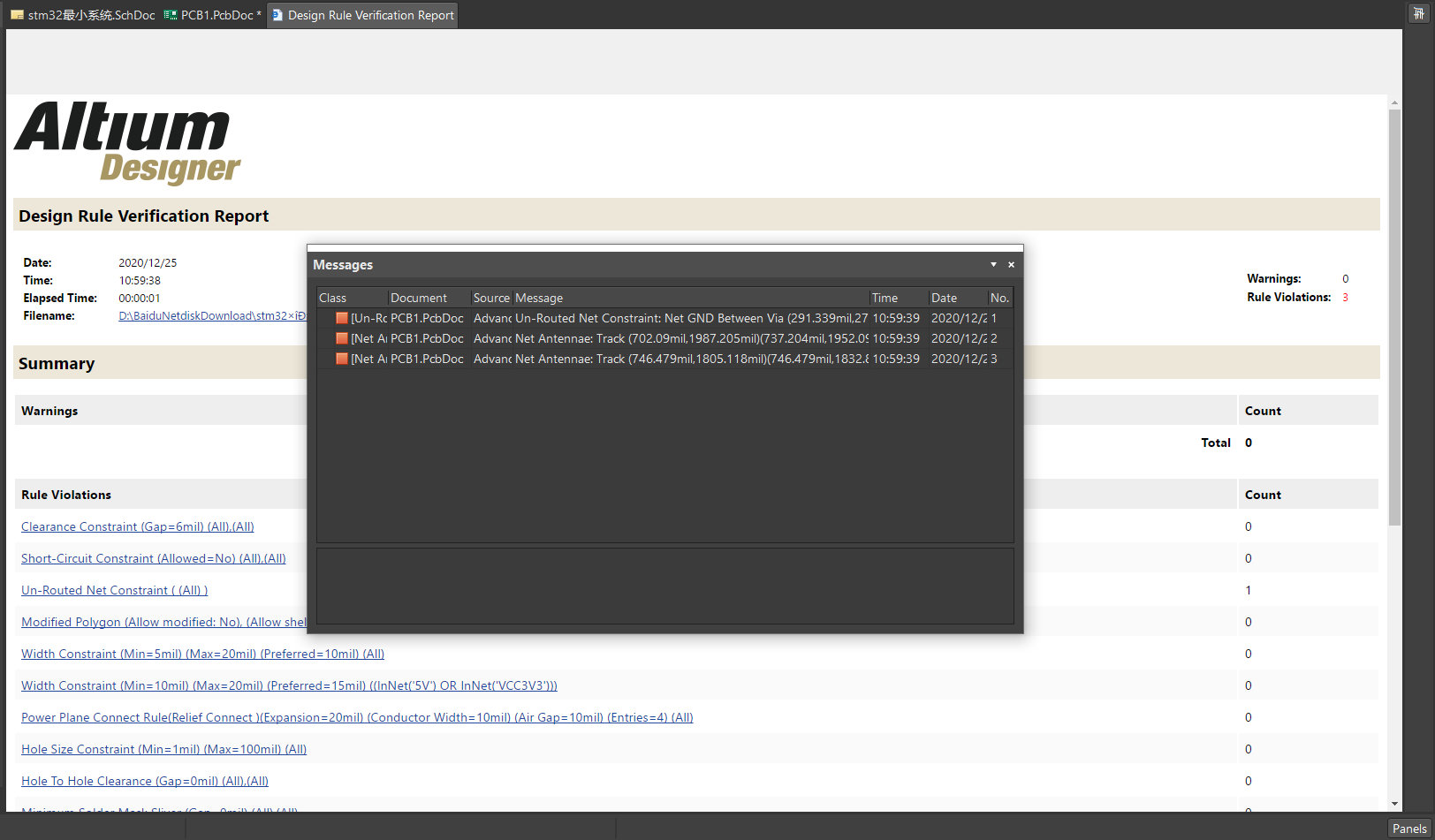The width and height of the screenshot is (1435, 840).
Task: Click report vertical scrollbar thumb
Action: point(1394,318)
